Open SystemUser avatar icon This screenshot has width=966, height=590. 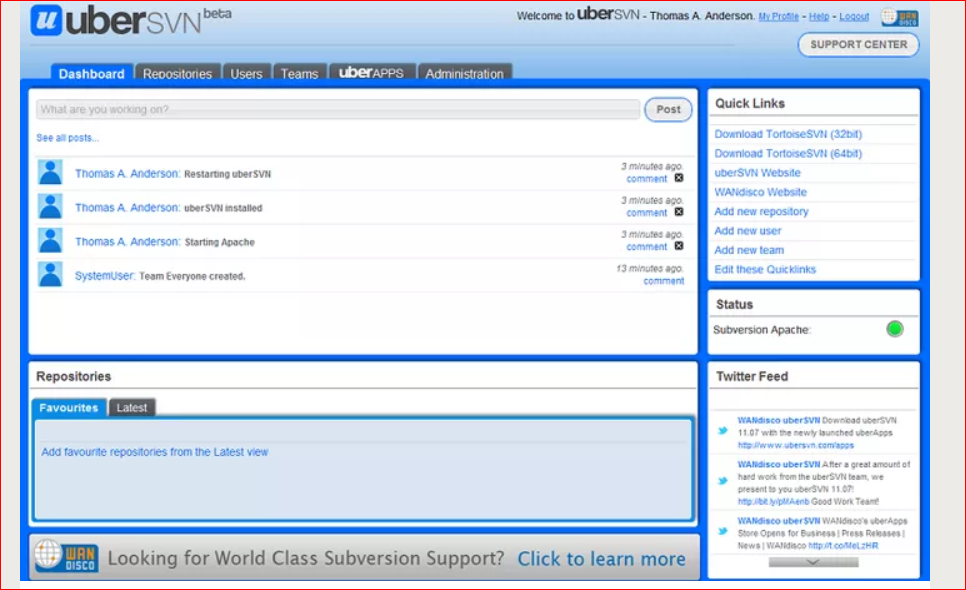tap(50, 274)
